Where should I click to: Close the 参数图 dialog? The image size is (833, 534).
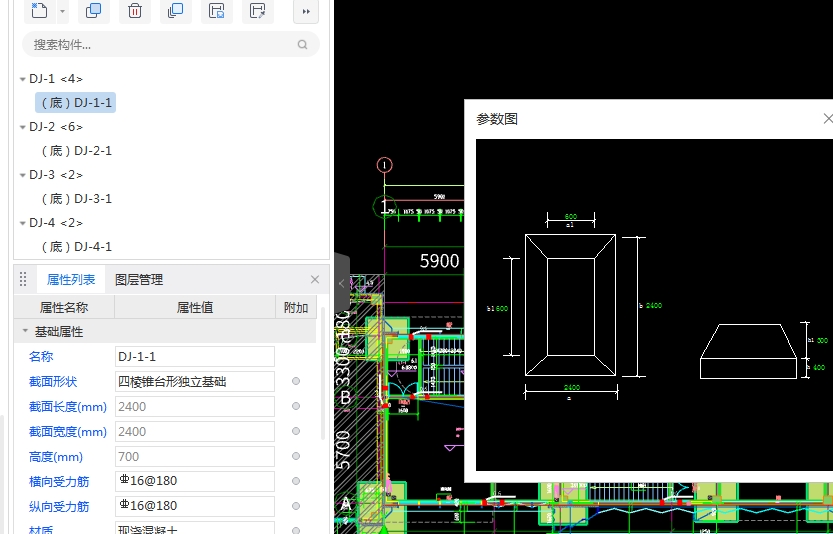(x=828, y=118)
